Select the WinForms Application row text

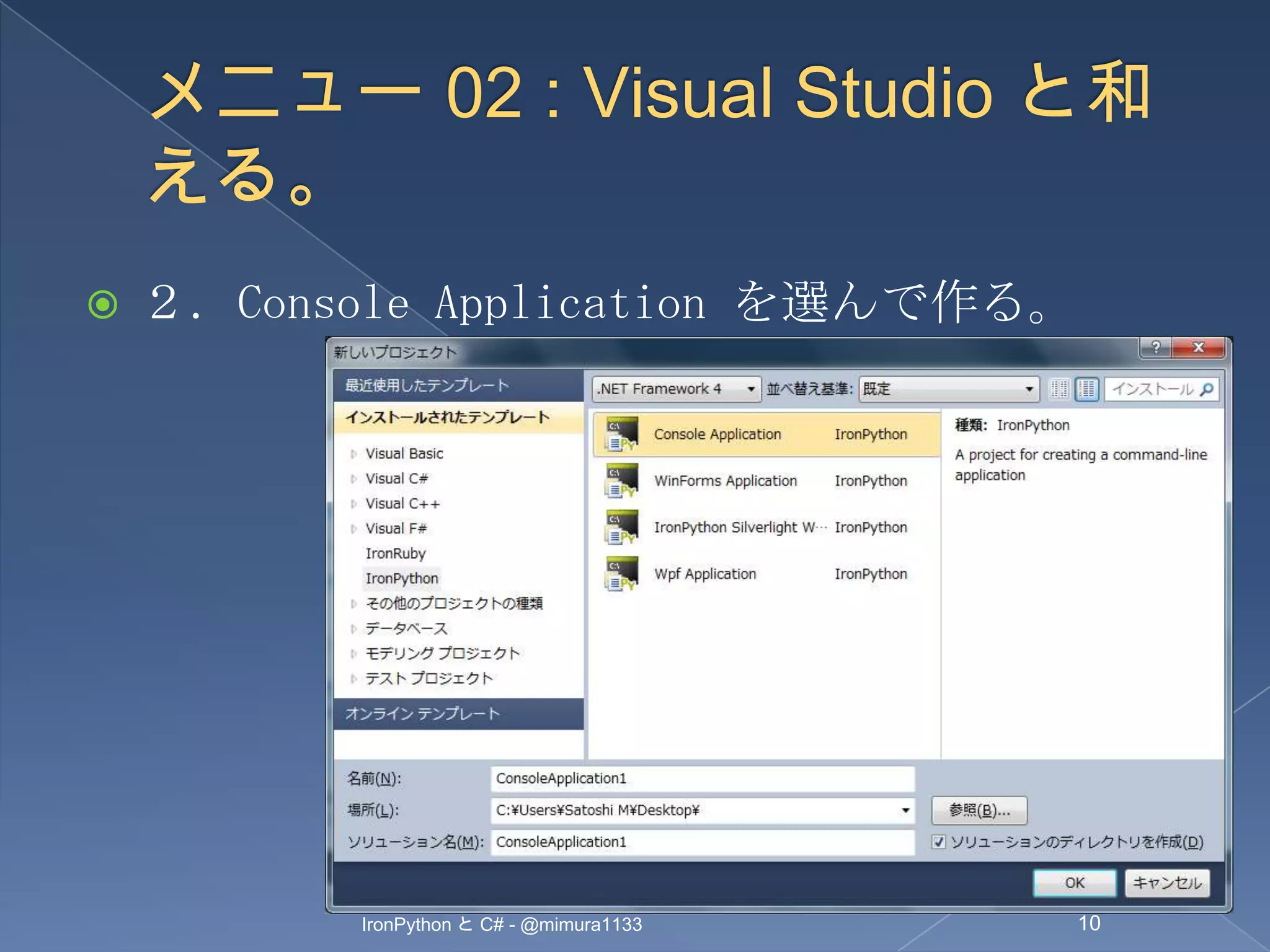(726, 481)
